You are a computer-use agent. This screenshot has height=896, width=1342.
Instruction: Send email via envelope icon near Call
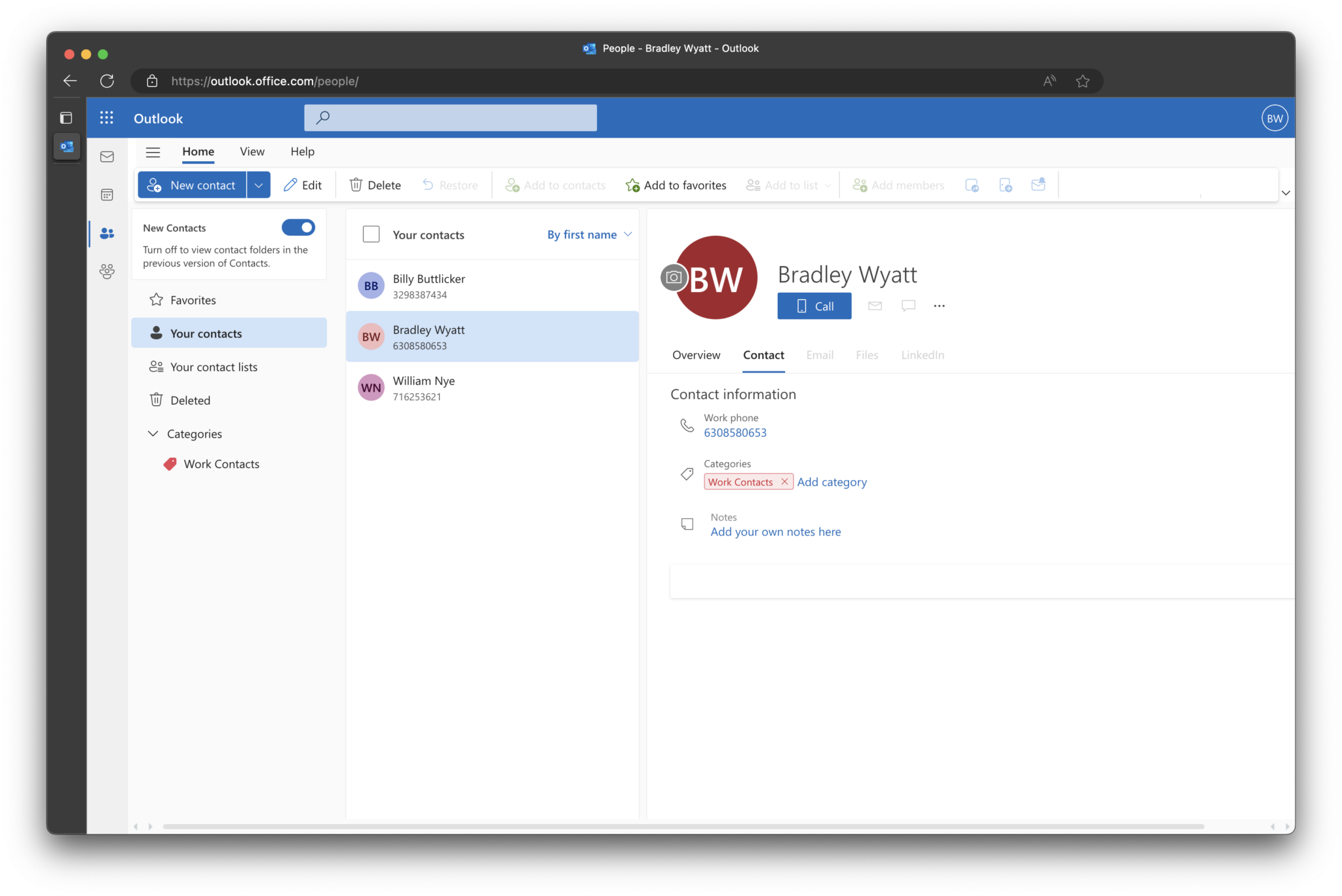[875, 306]
